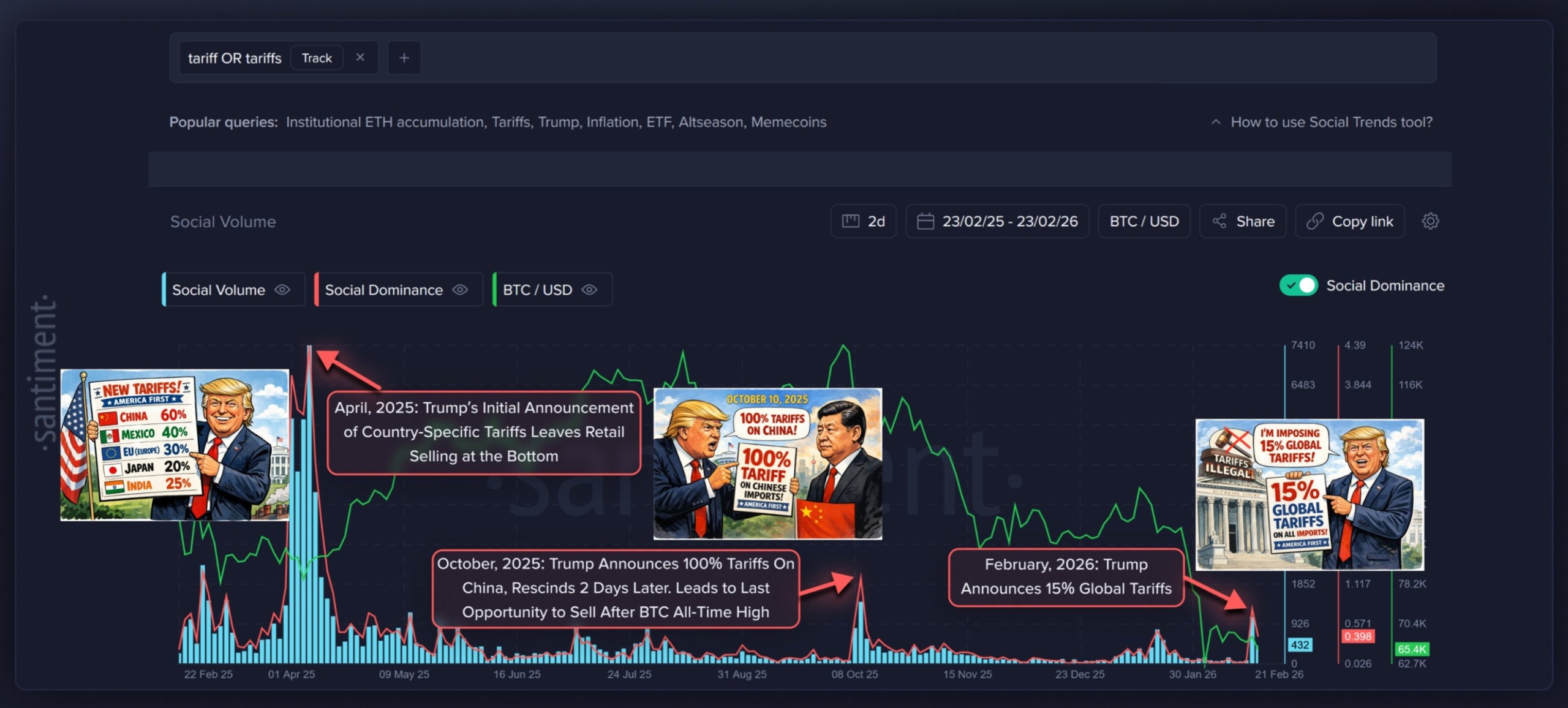Remove the 'tariff OR tariffs' query with the X

tap(360, 57)
